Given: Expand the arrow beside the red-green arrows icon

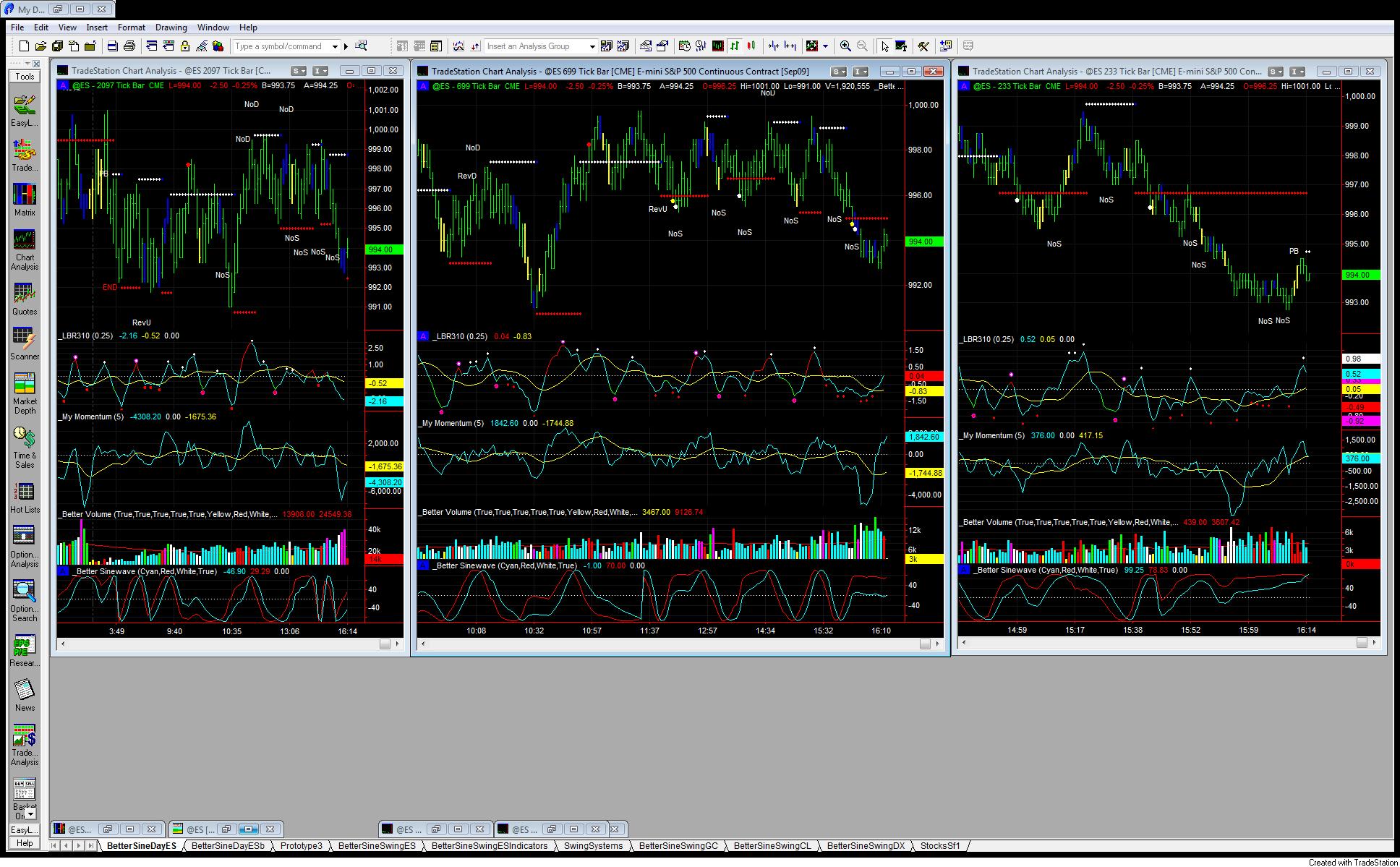Looking at the screenshot, I should 825,46.
